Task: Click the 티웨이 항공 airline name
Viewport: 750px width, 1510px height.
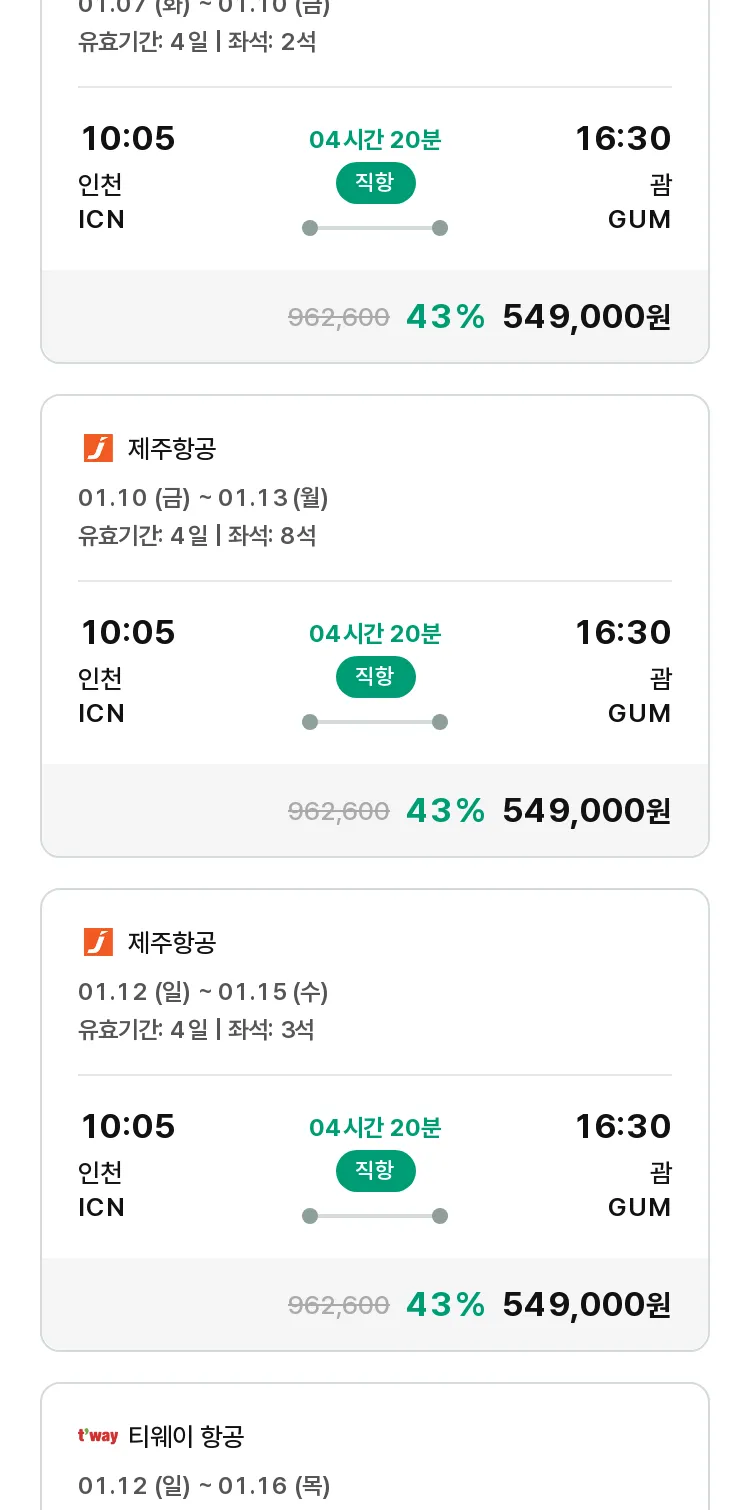Action: tap(186, 1436)
